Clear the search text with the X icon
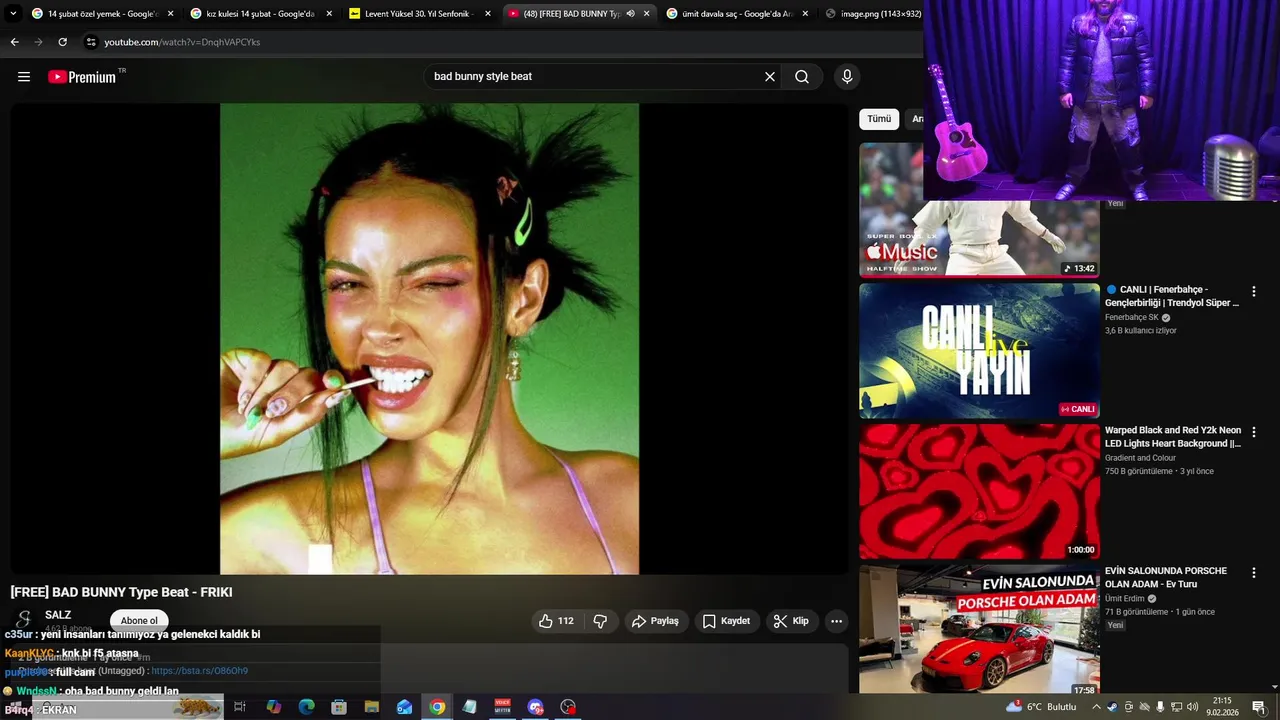Image resolution: width=1280 pixels, height=720 pixels. [x=770, y=77]
